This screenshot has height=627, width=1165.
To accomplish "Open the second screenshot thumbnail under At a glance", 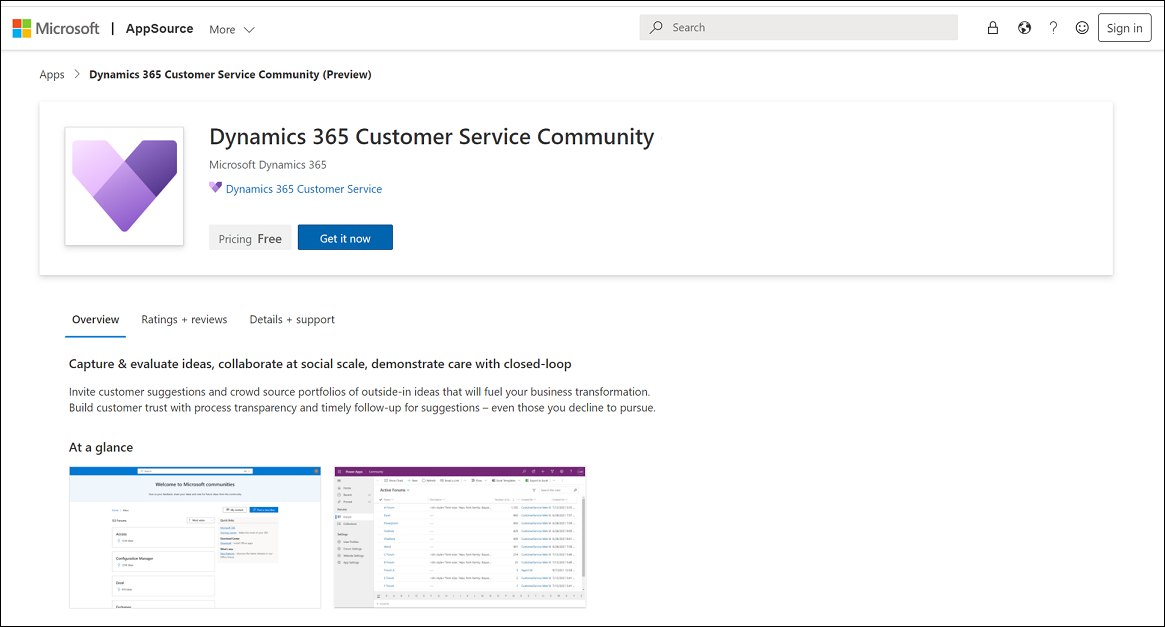I will click(x=459, y=537).
